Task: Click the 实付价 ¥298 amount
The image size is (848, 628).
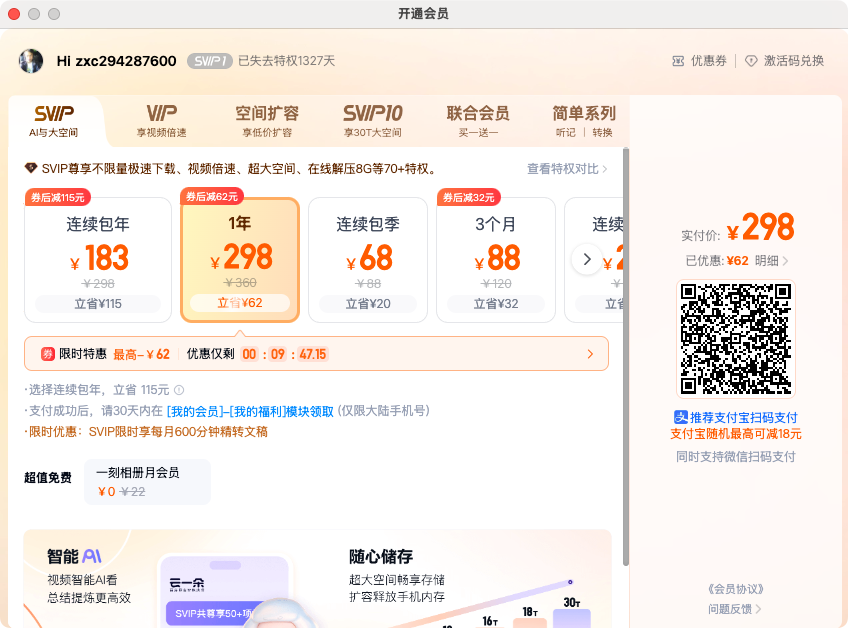Action: (760, 227)
